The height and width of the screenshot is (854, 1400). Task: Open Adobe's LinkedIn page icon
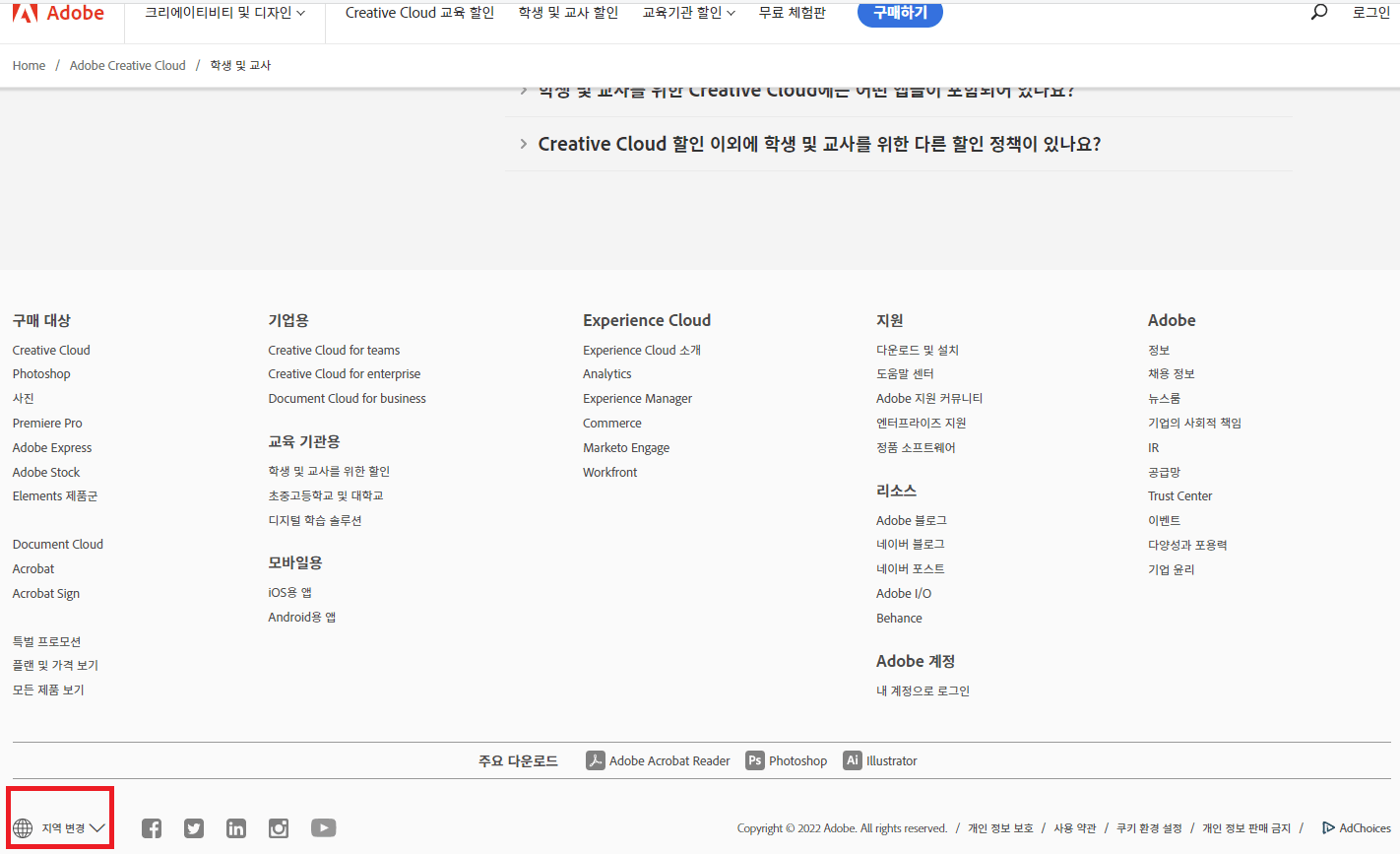click(236, 828)
